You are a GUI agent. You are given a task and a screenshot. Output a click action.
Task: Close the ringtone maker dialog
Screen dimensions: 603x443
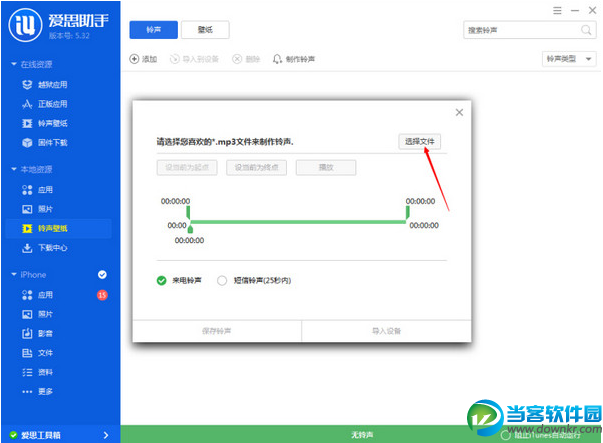pos(459,112)
